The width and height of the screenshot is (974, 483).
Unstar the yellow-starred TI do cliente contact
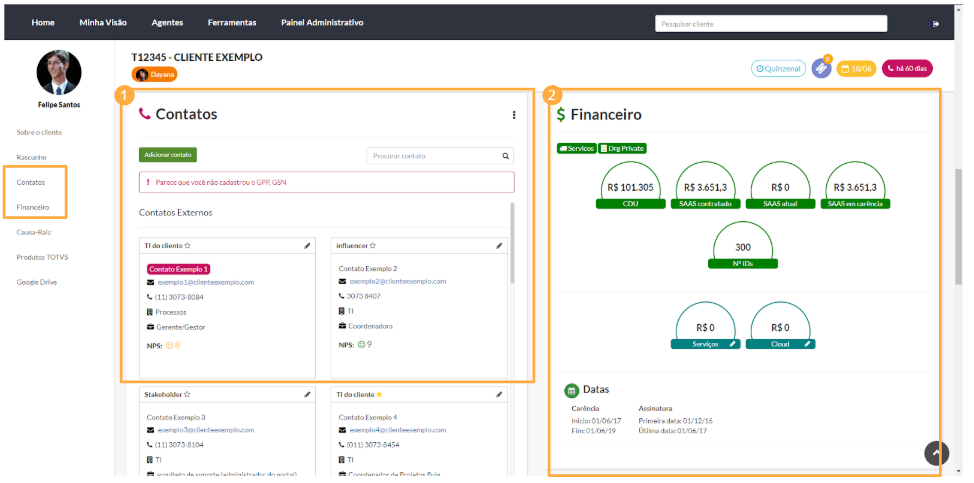click(378, 395)
